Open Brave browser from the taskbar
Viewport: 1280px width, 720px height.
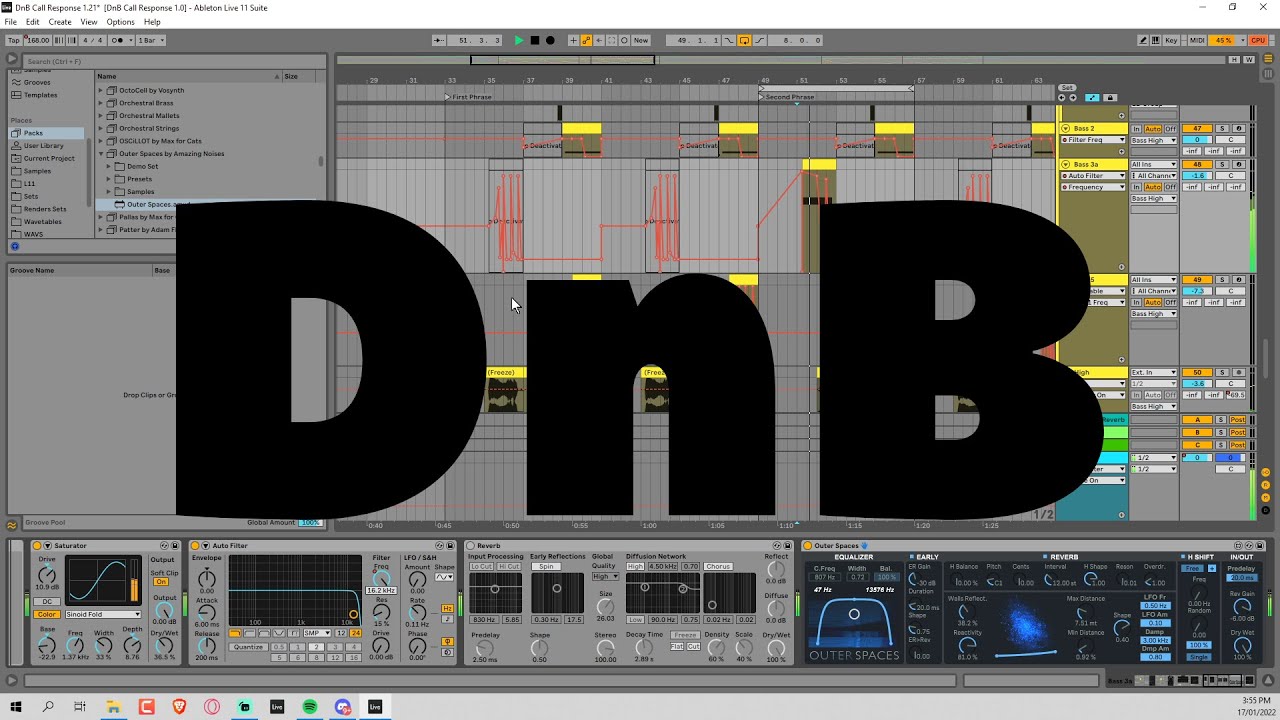179,707
